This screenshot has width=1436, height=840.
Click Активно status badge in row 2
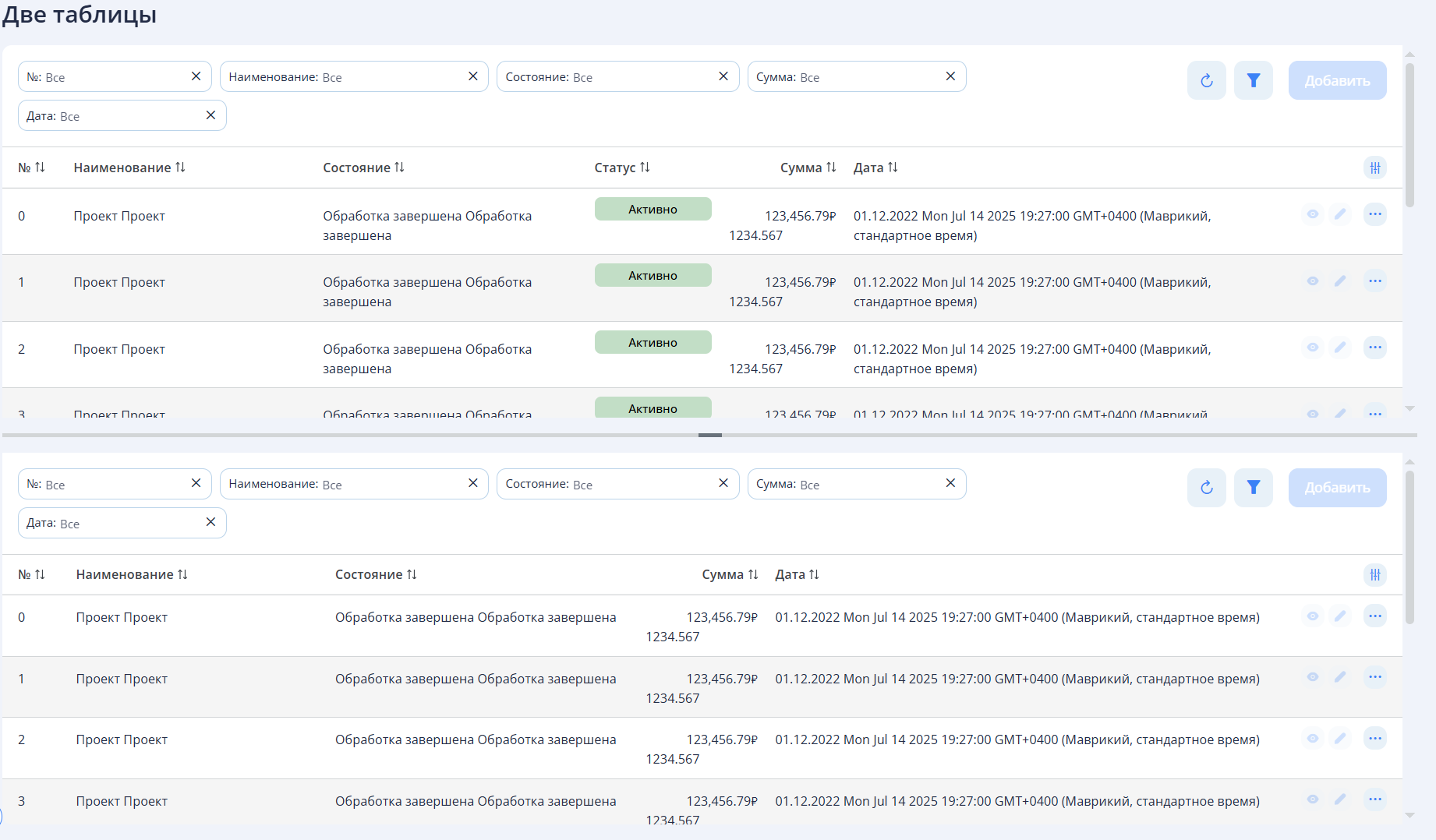653,342
